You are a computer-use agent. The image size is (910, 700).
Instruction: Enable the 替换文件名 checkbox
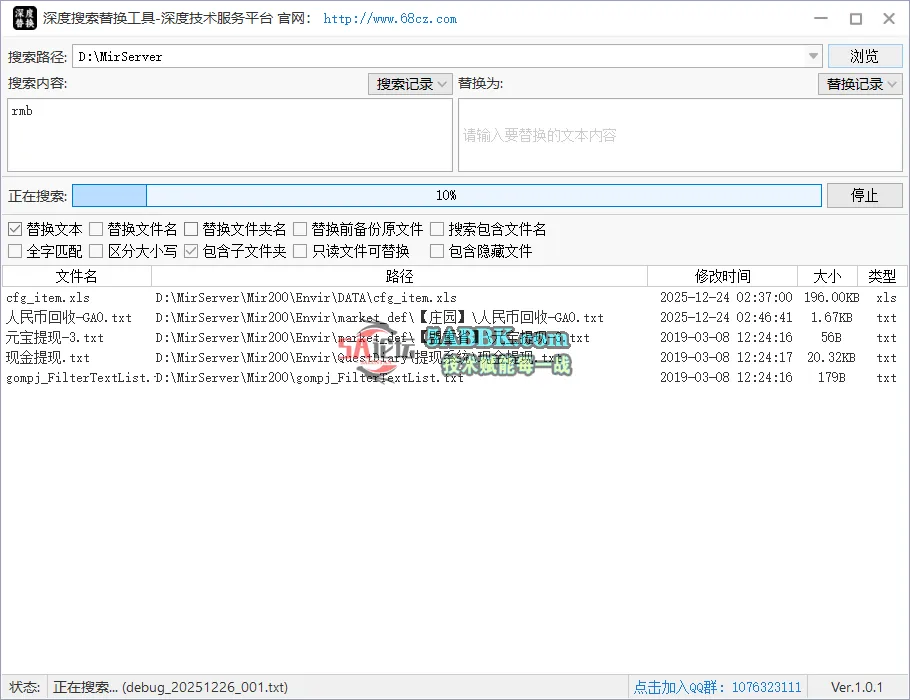coord(97,230)
